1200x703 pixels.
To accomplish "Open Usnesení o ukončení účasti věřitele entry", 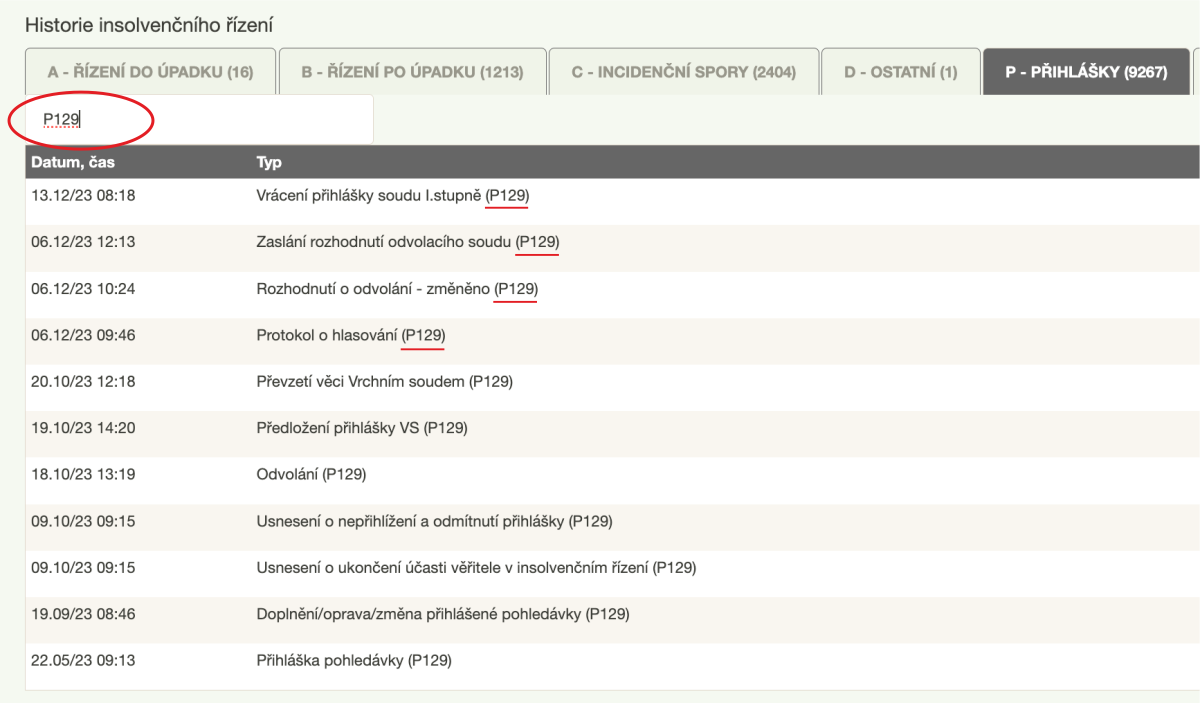I will [476, 567].
